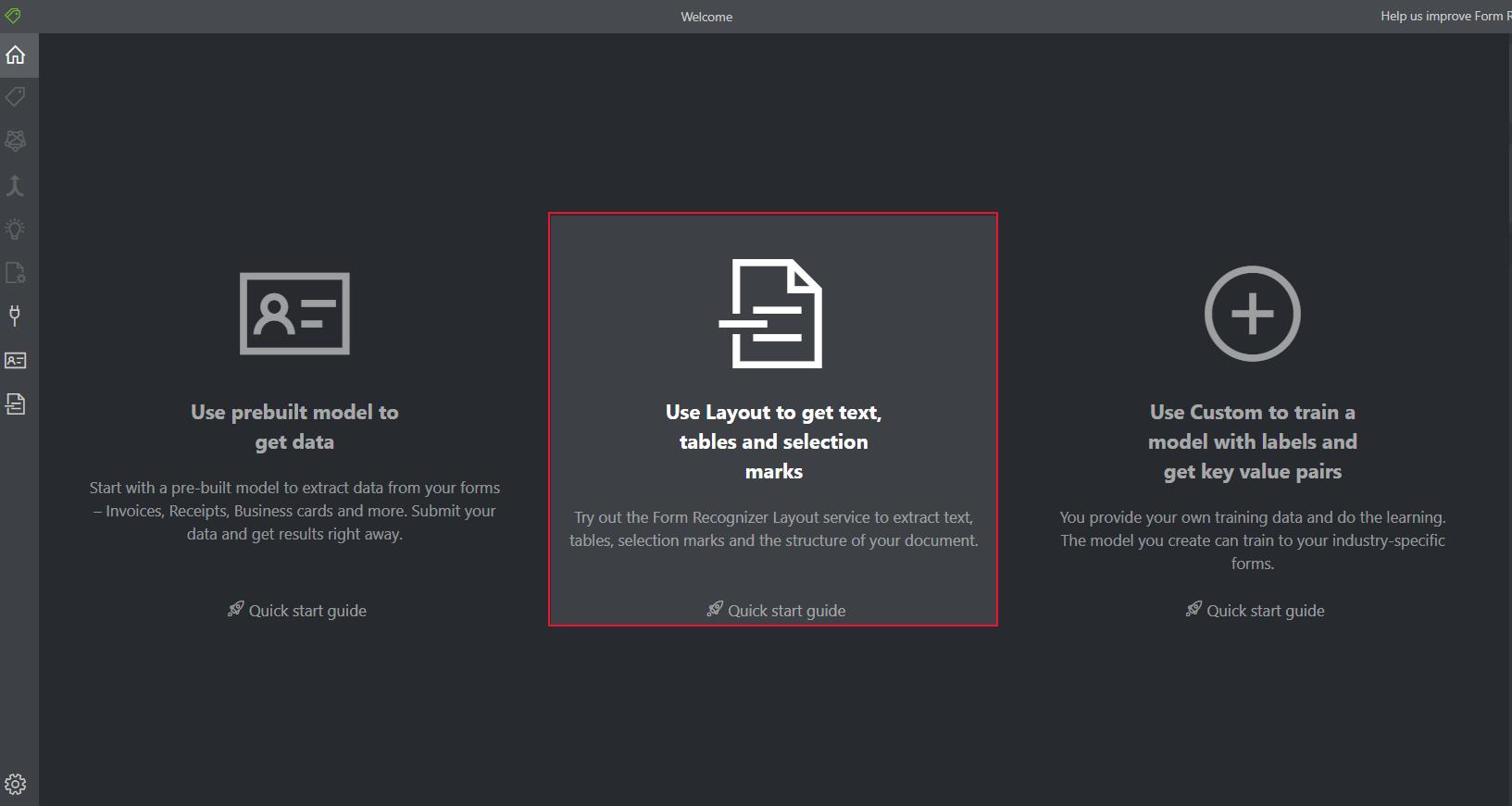The width and height of the screenshot is (1512, 806).
Task: Open Application settings gear icon
Action: pyautogui.click(x=16, y=785)
